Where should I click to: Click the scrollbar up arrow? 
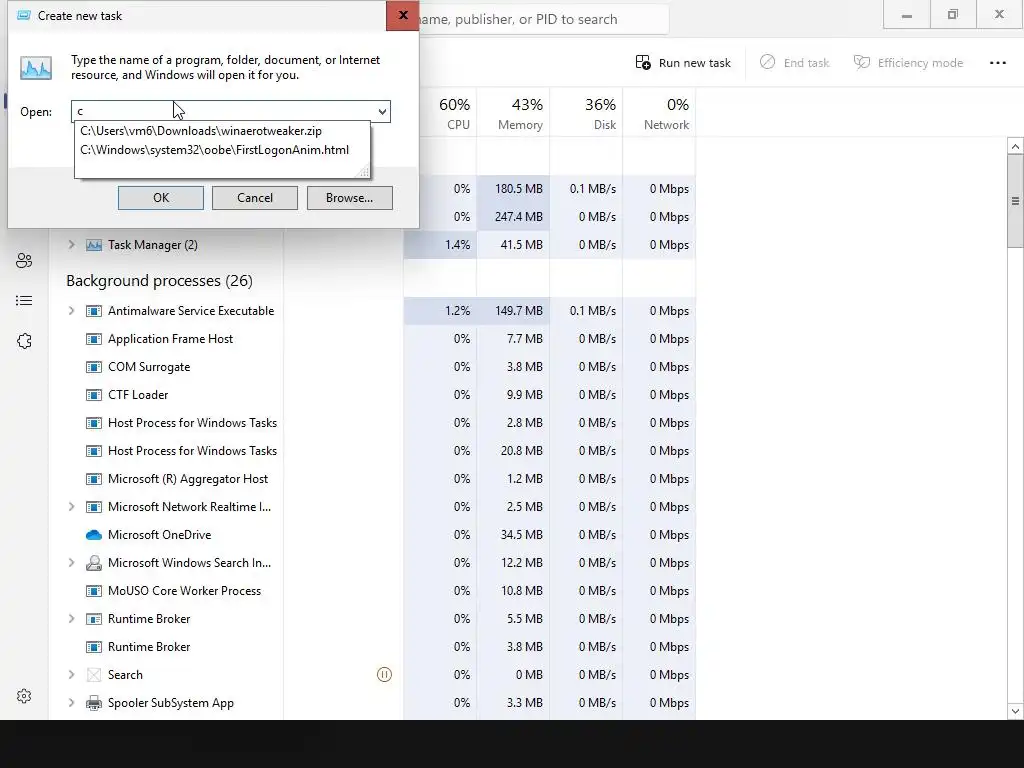click(1015, 146)
